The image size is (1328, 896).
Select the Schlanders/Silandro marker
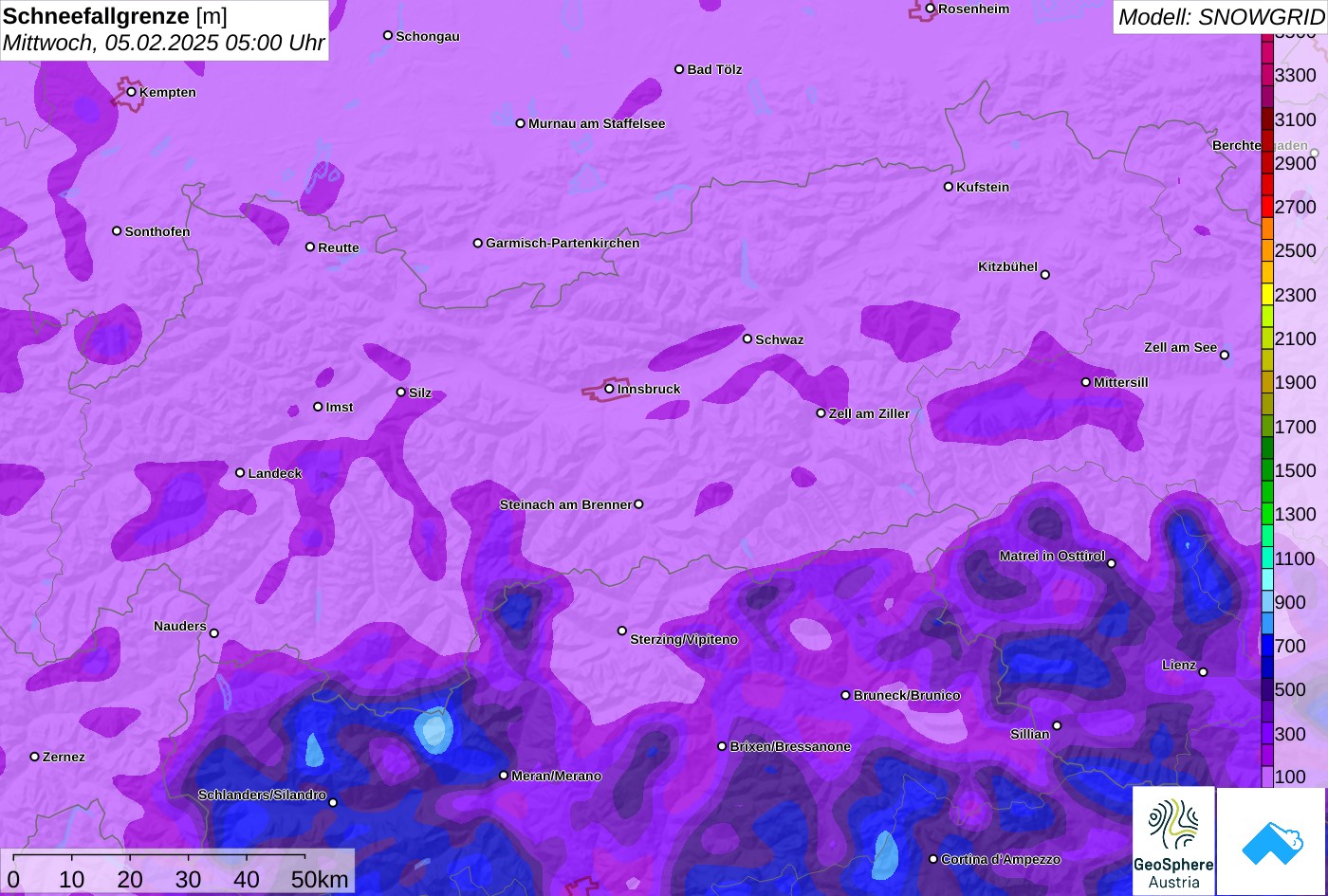coord(333,803)
